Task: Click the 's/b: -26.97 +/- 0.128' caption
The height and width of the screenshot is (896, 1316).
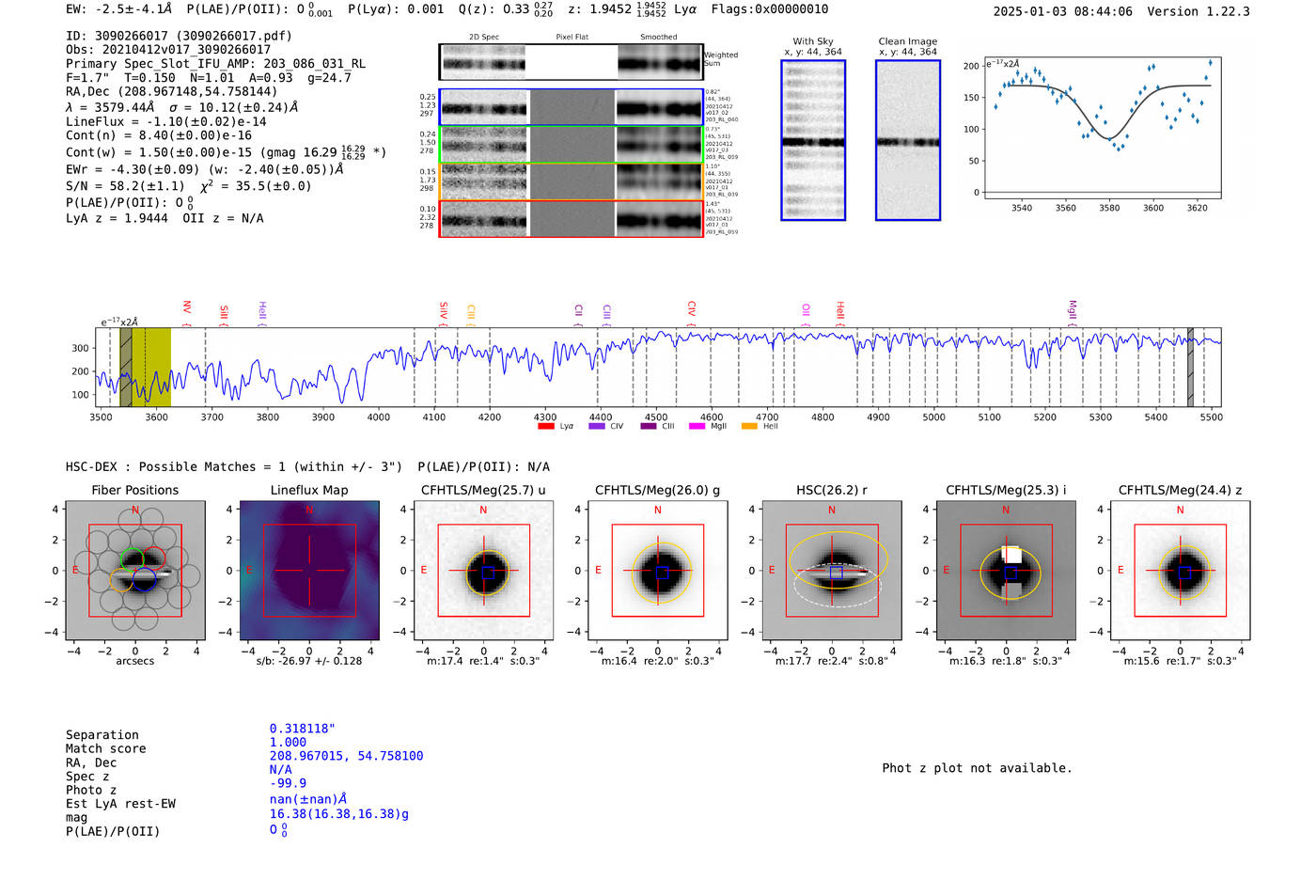Action: [309, 661]
